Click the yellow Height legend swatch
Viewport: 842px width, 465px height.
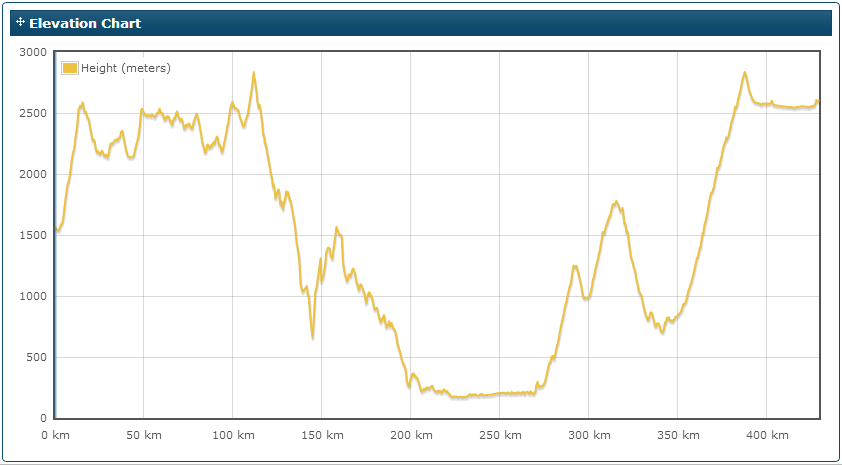click(70, 68)
